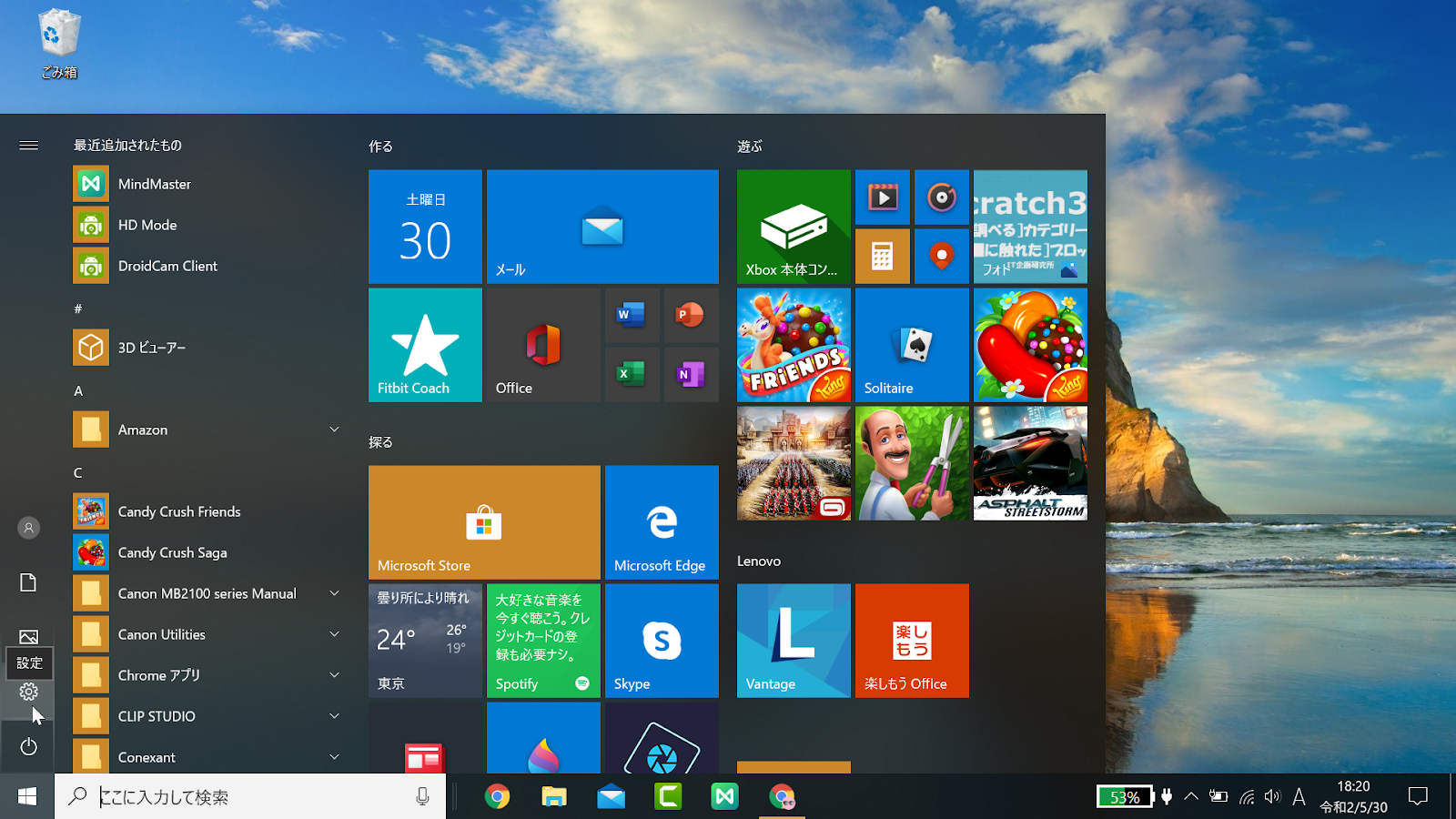This screenshot has height=819, width=1456.
Task: Launch MindMaster from recently added list
Action: pyautogui.click(x=207, y=184)
